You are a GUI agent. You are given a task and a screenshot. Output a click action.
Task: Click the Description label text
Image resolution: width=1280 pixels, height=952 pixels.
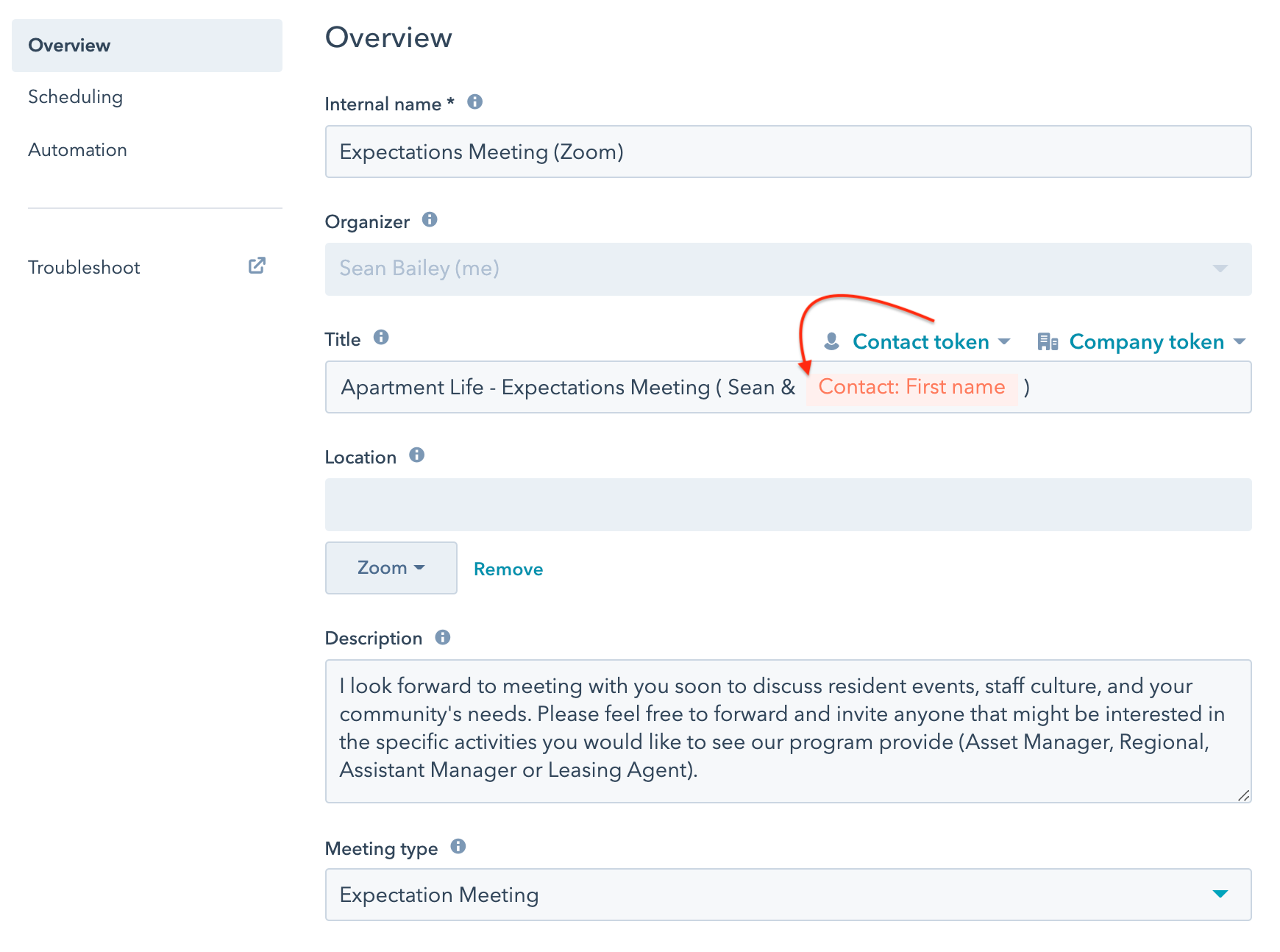coord(374,639)
